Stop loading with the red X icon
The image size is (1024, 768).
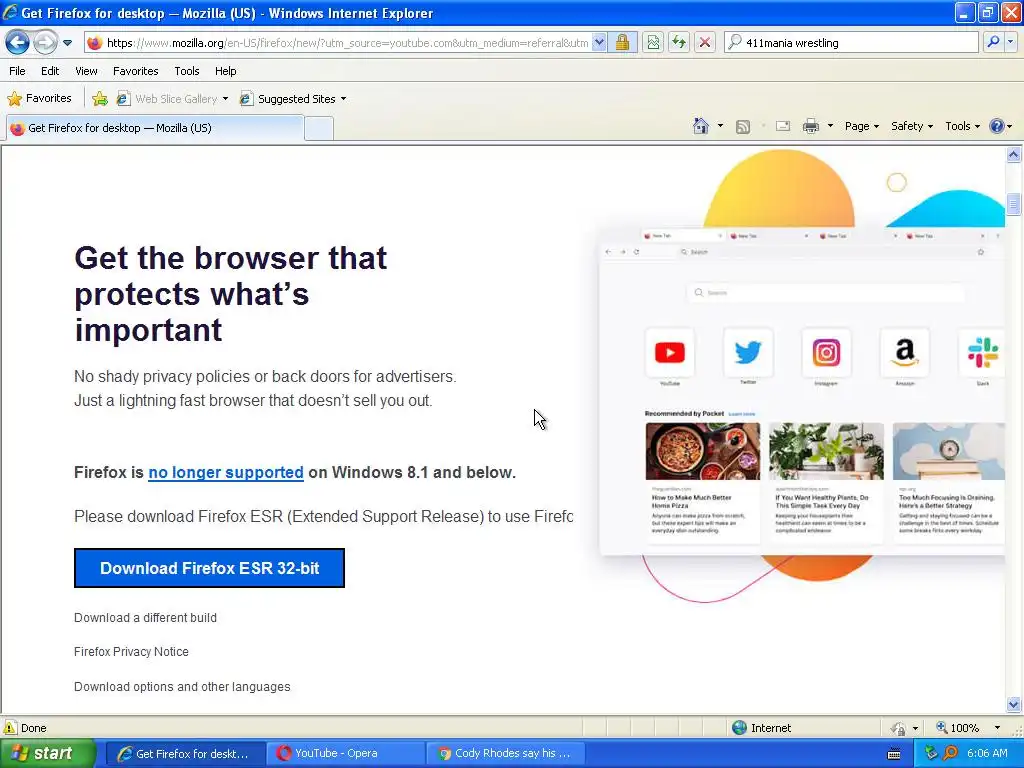tap(705, 43)
